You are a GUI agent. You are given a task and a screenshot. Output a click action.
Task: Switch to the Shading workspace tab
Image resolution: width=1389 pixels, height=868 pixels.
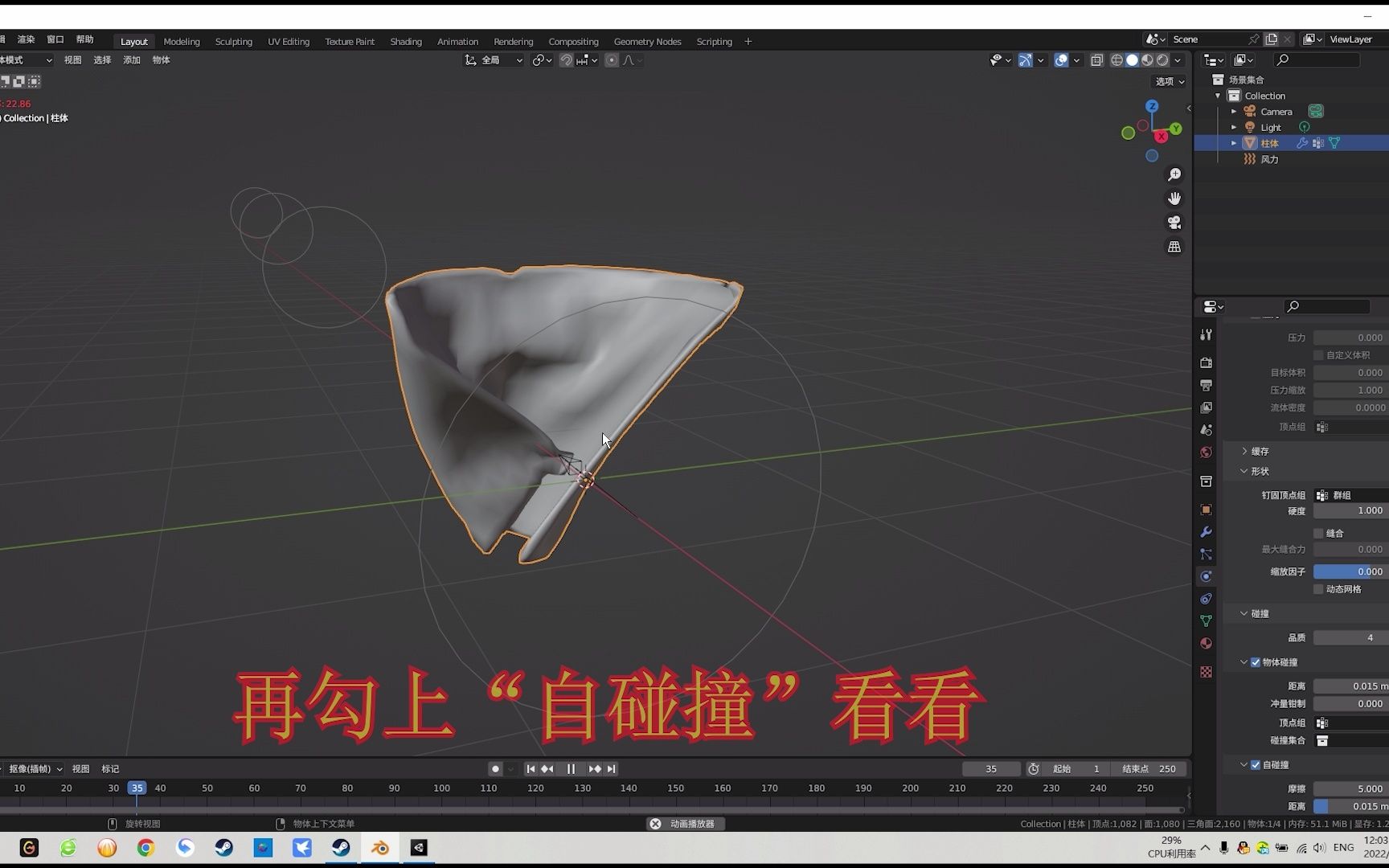coord(406,41)
